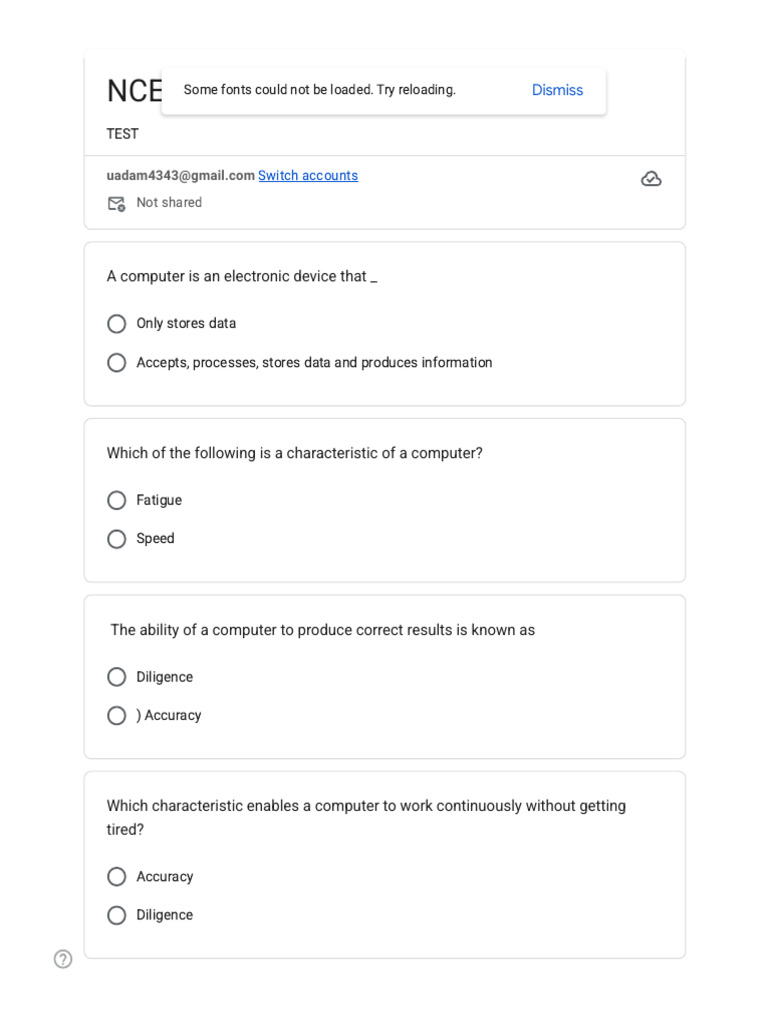This screenshot has height=1024, width=768.
Task: Click the Not shared email icon
Action: (116, 204)
